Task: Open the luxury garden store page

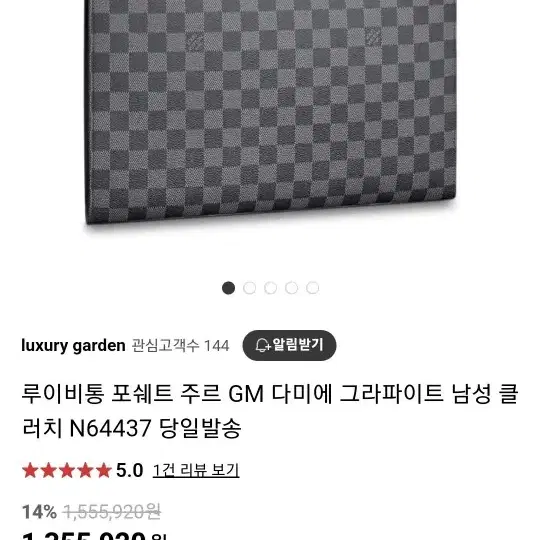Action: point(73,345)
